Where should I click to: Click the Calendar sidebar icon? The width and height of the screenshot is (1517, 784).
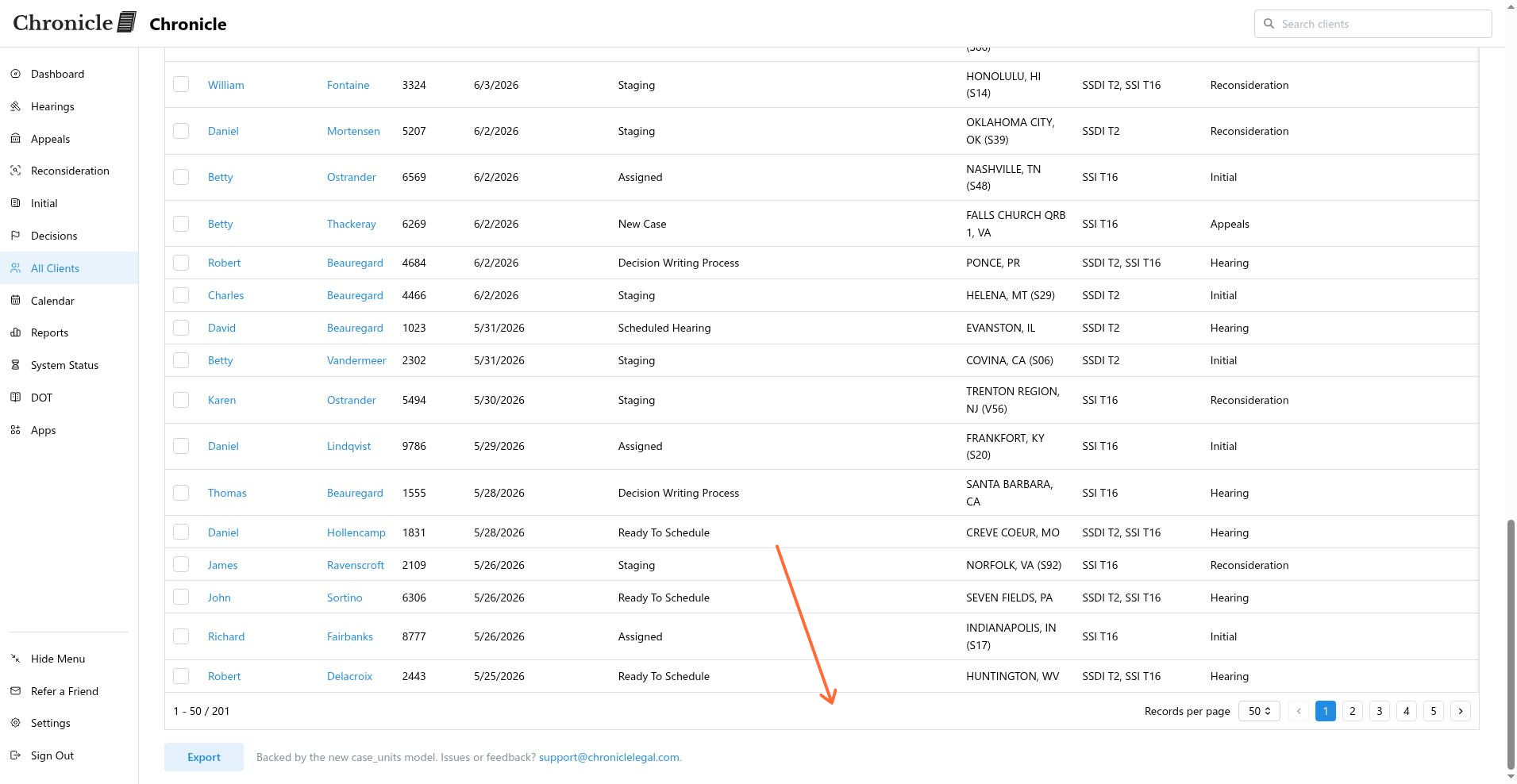[x=16, y=301]
